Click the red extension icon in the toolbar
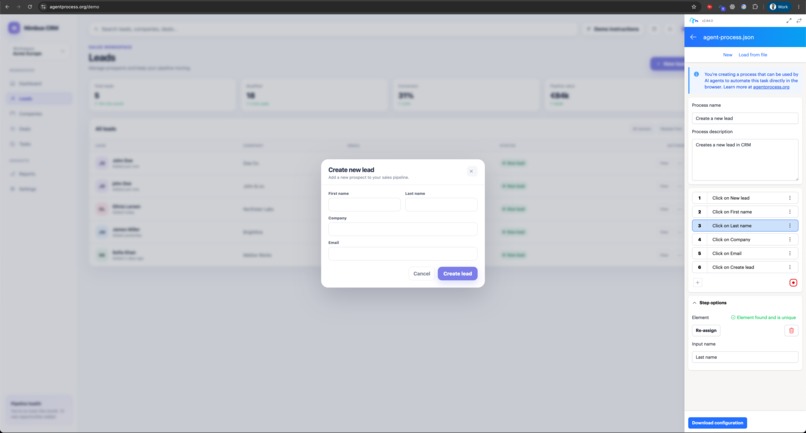Screen dimensions: 806x433 709,7
